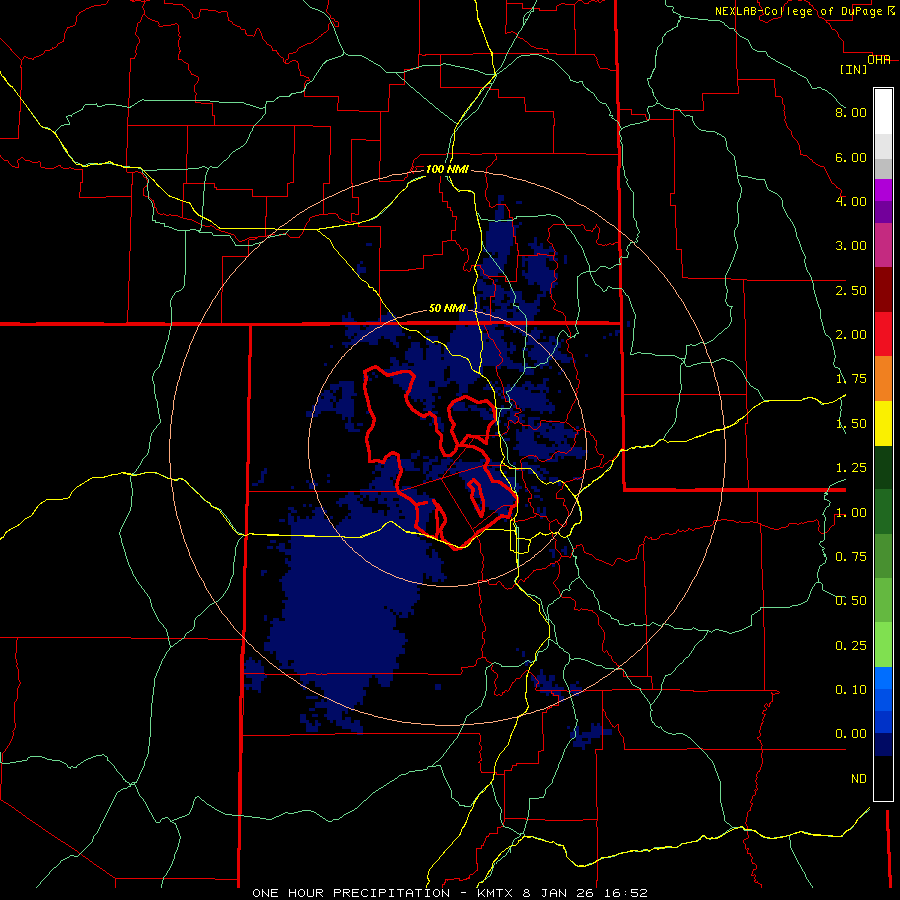Click the OHR product label
Viewport: 900px width, 900px height.
[879, 60]
